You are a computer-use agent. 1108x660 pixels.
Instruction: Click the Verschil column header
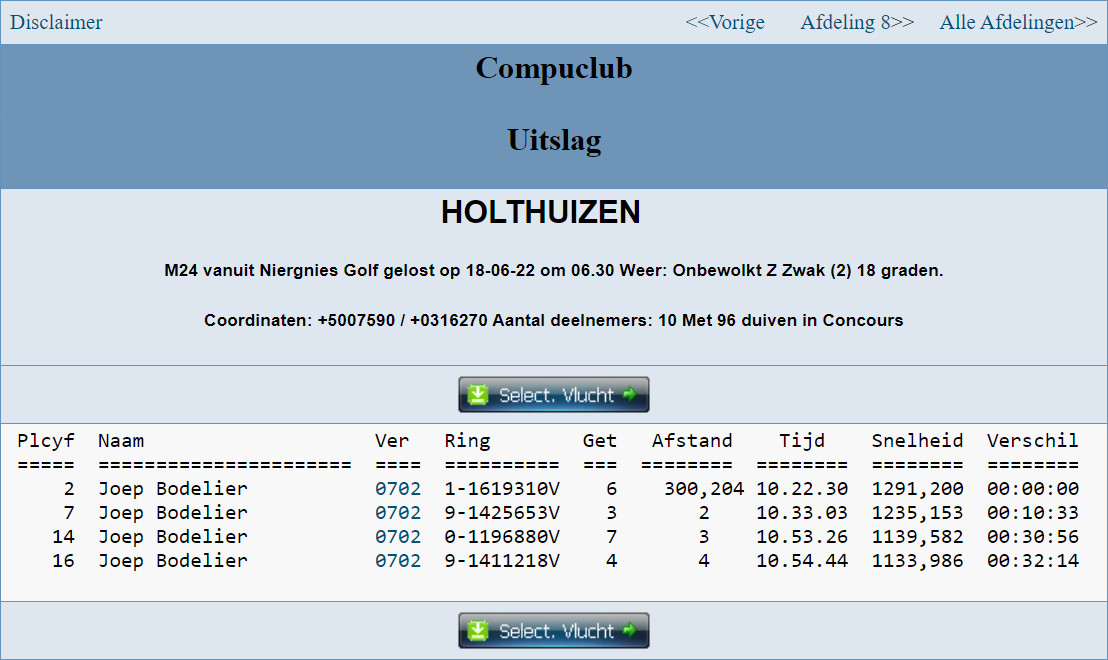pos(1032,441)
